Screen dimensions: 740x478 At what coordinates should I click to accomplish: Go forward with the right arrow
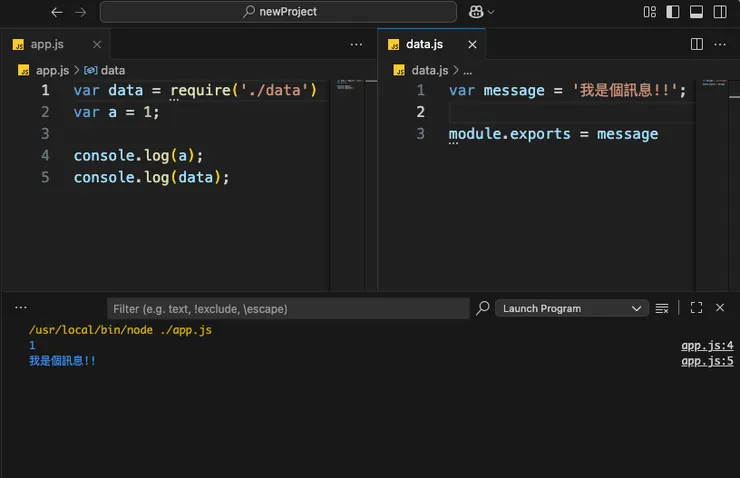(x=80, y=12)
